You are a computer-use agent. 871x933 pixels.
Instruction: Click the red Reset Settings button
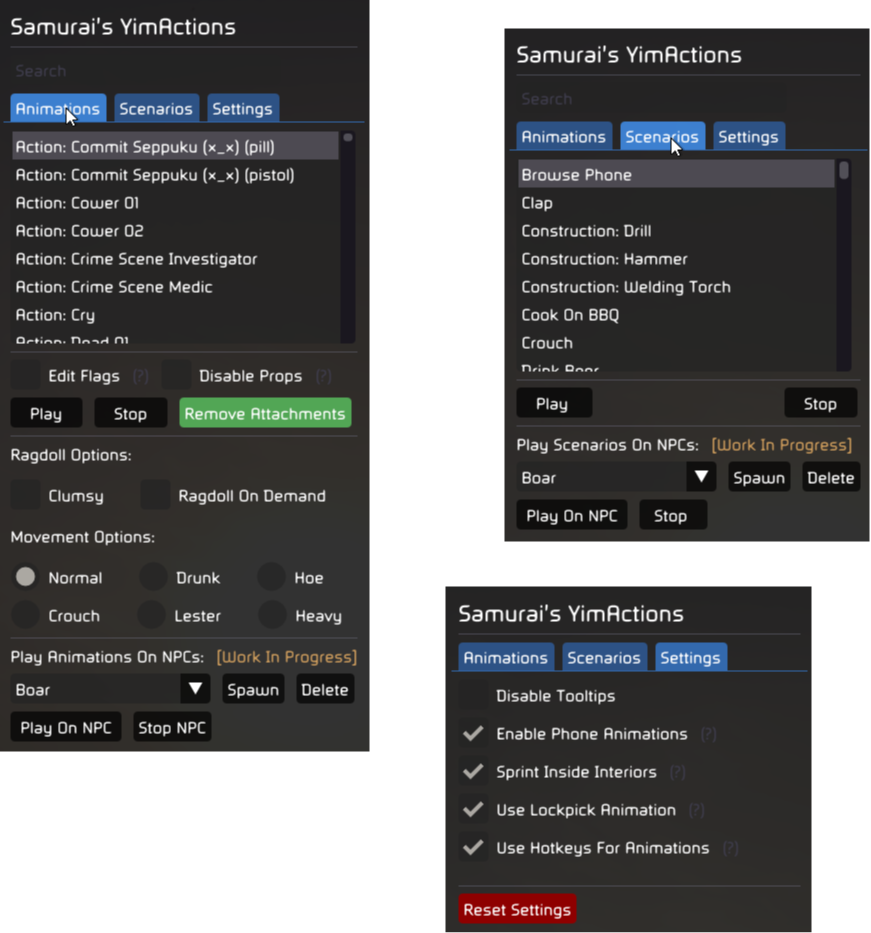[x=517, y=910]
